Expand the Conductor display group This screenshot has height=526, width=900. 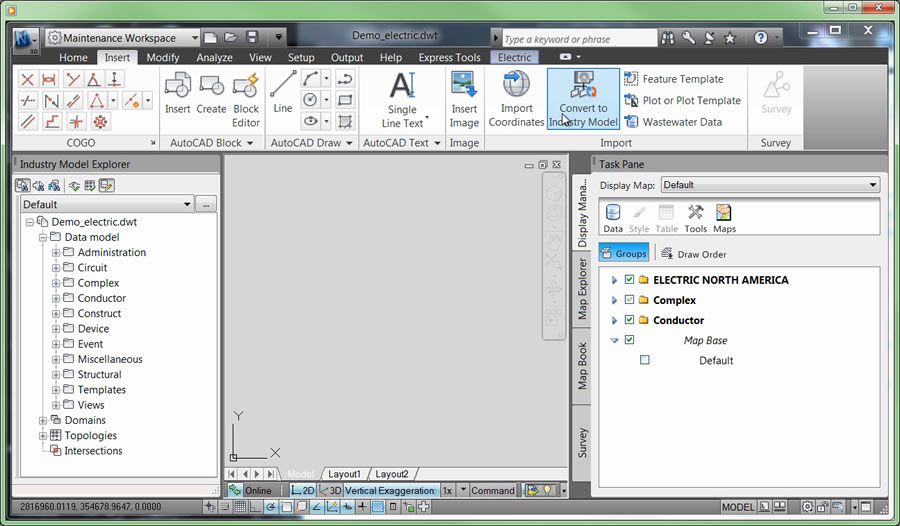[614, 320]
